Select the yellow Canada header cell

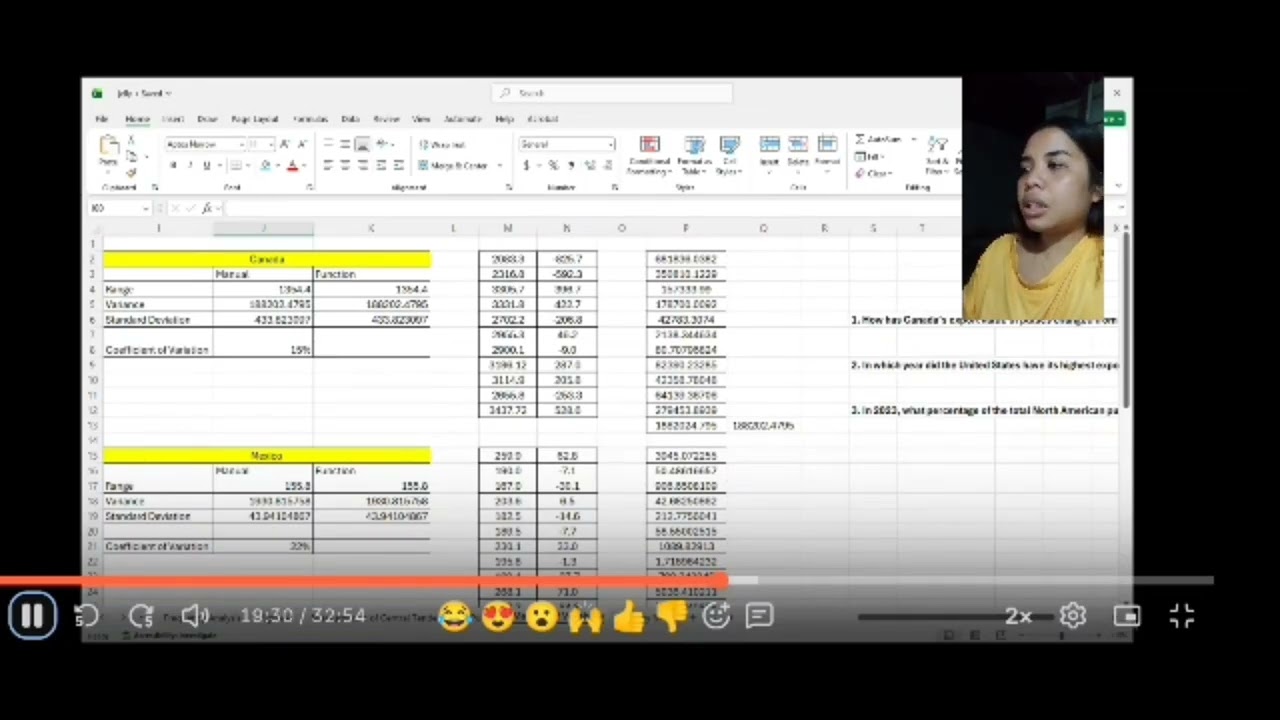point(267,260)
